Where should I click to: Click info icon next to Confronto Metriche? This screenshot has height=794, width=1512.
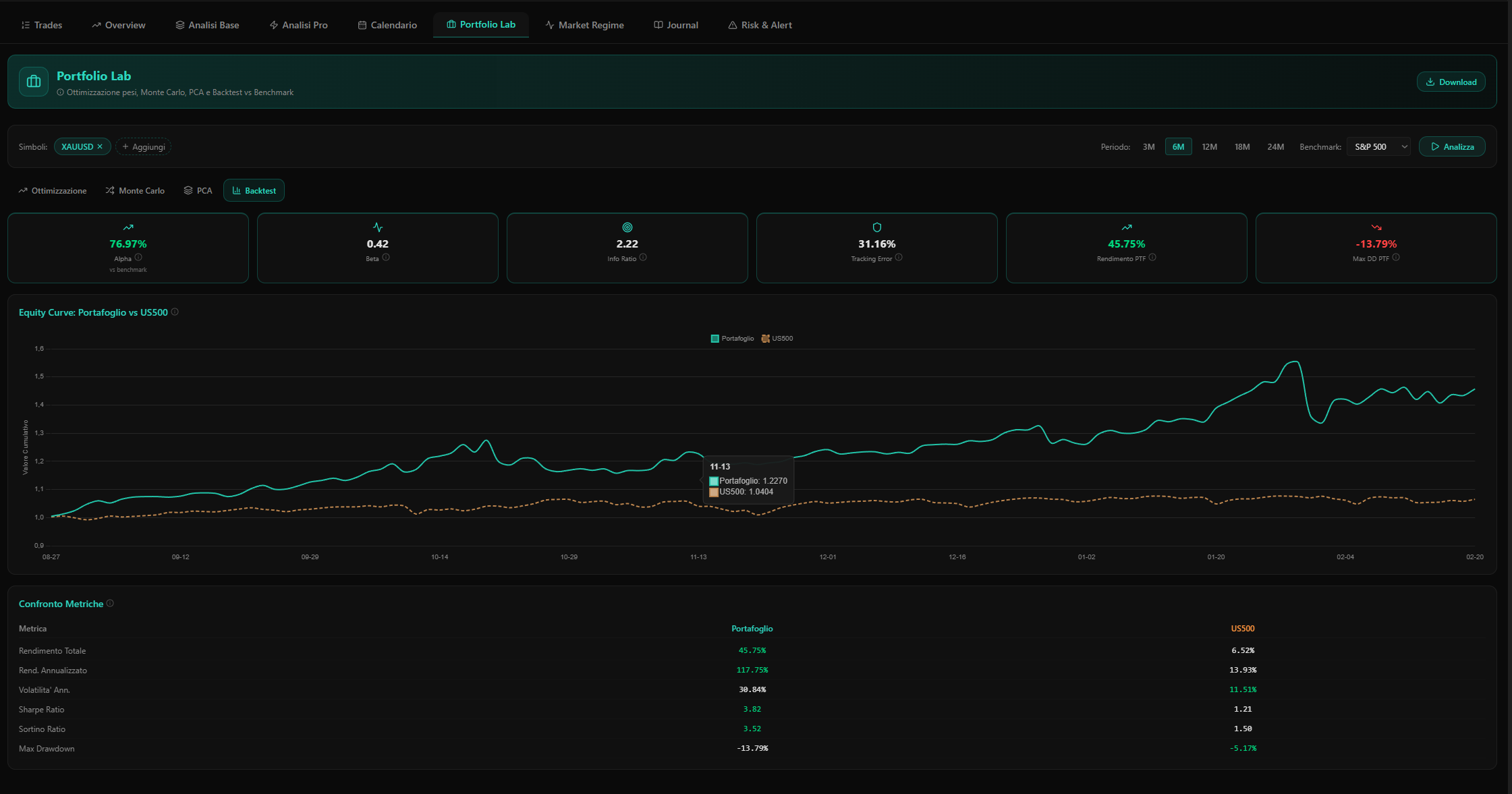pos(110,603)
